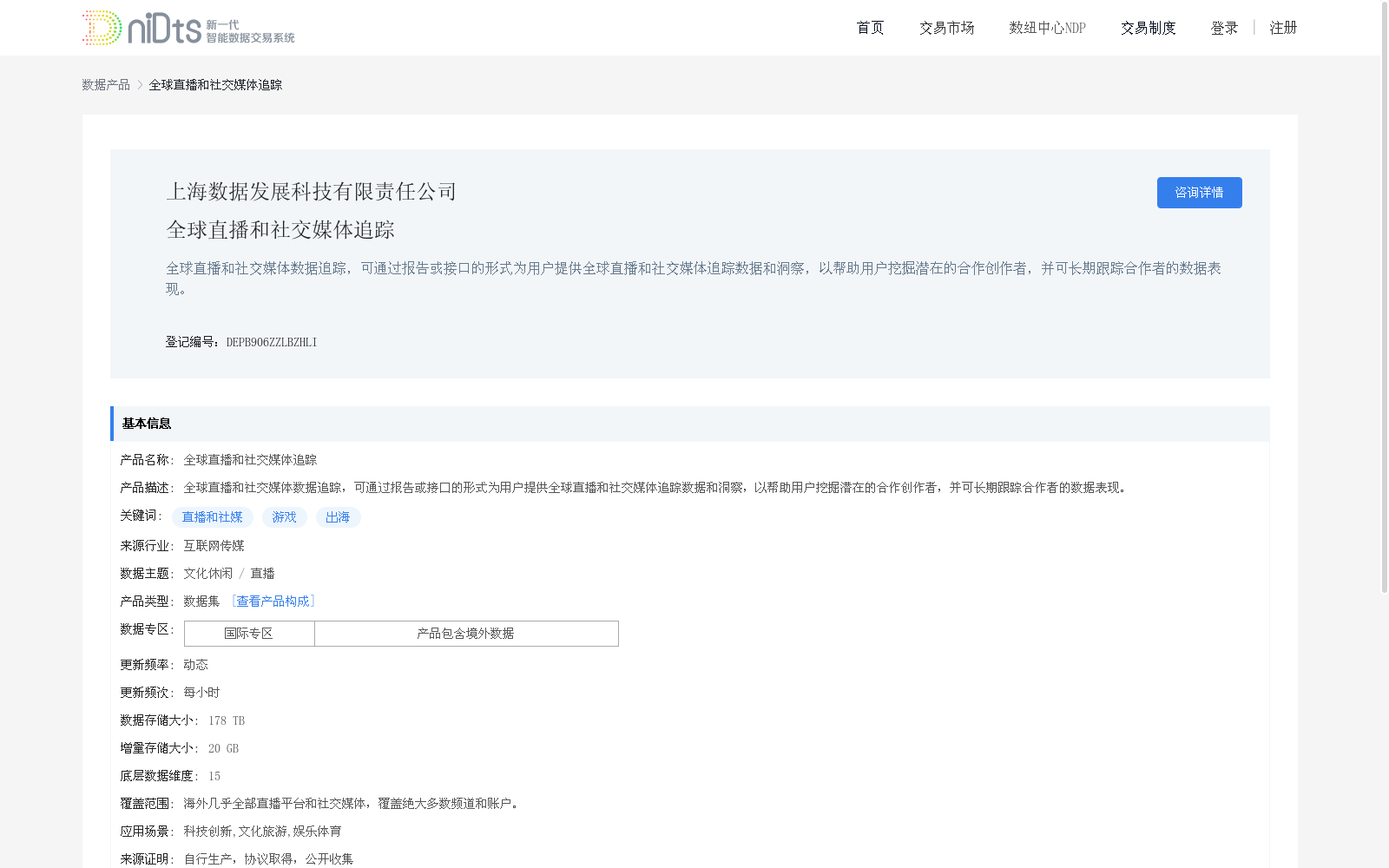Viewport: 1389px width, 868px height.
Task: Click the 咨询详情 button
Action: pos(1199,193)
